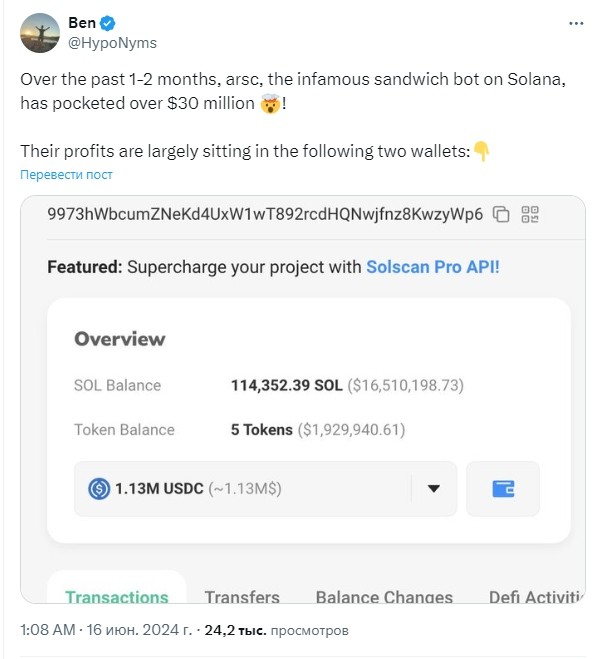Click the wallet address text
The width and height of the screenshot is (602, 659).
[x=265, y=214]
